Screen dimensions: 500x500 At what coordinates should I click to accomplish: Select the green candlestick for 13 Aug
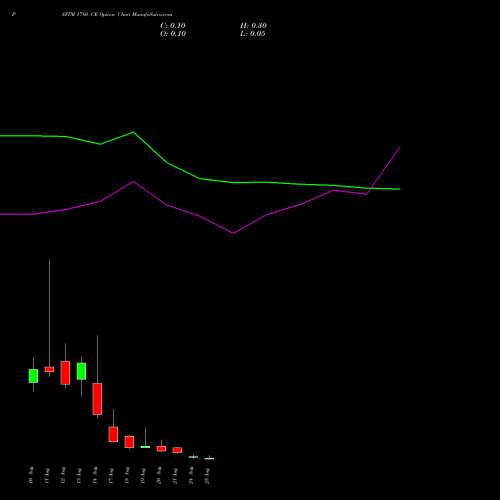click(81, 371)
